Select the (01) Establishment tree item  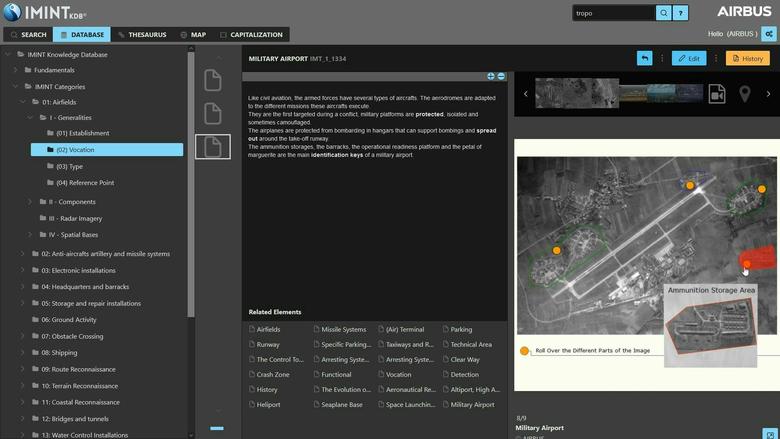point(78,133)
